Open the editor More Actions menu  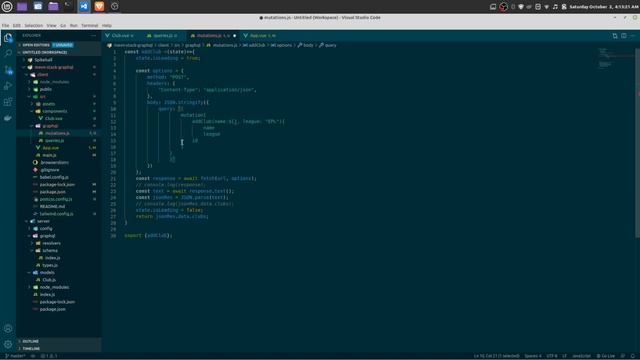point(633,36)
